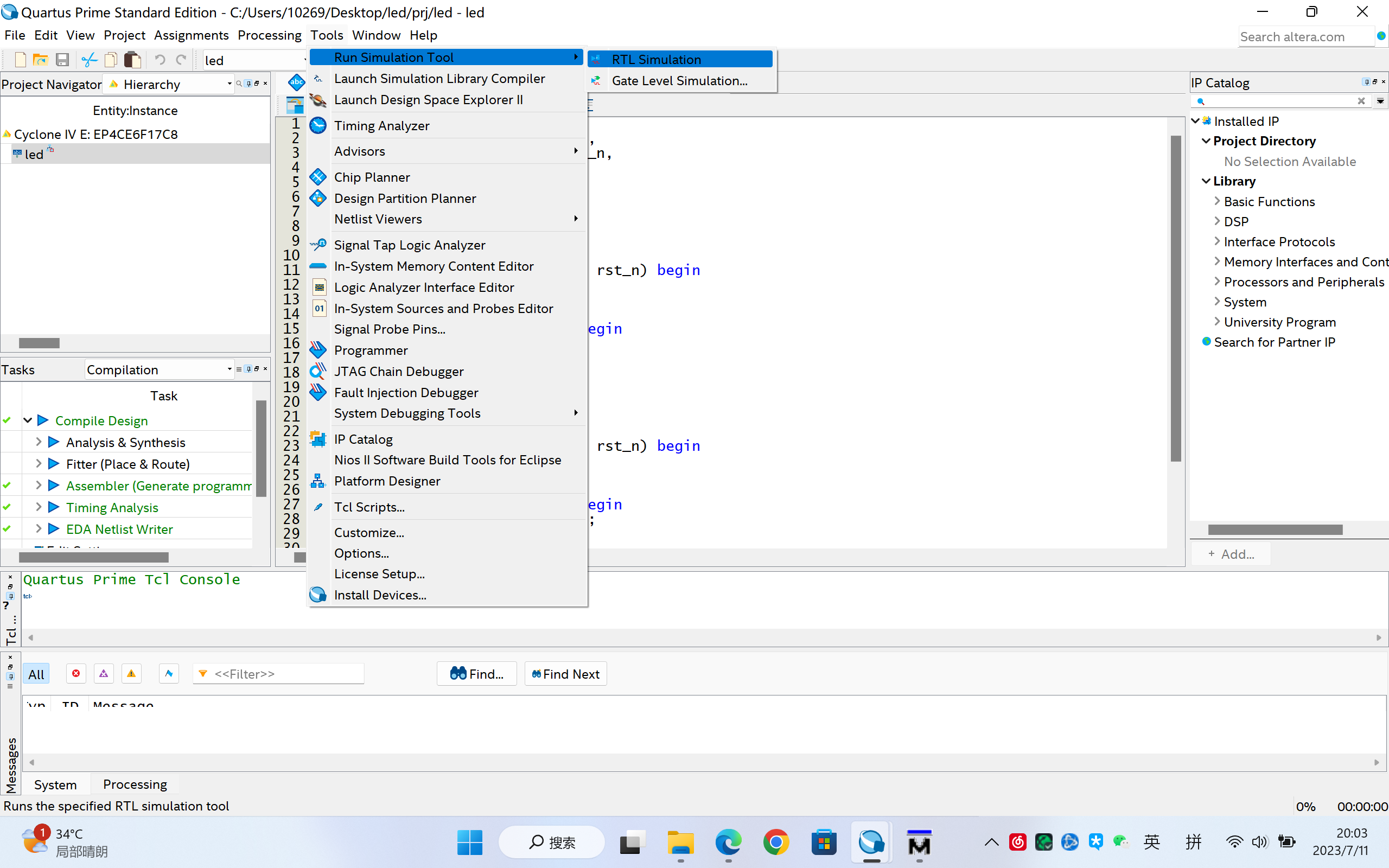Click the Paste toolbar icon
1389x868 pixels.
[x=132, y=60]
